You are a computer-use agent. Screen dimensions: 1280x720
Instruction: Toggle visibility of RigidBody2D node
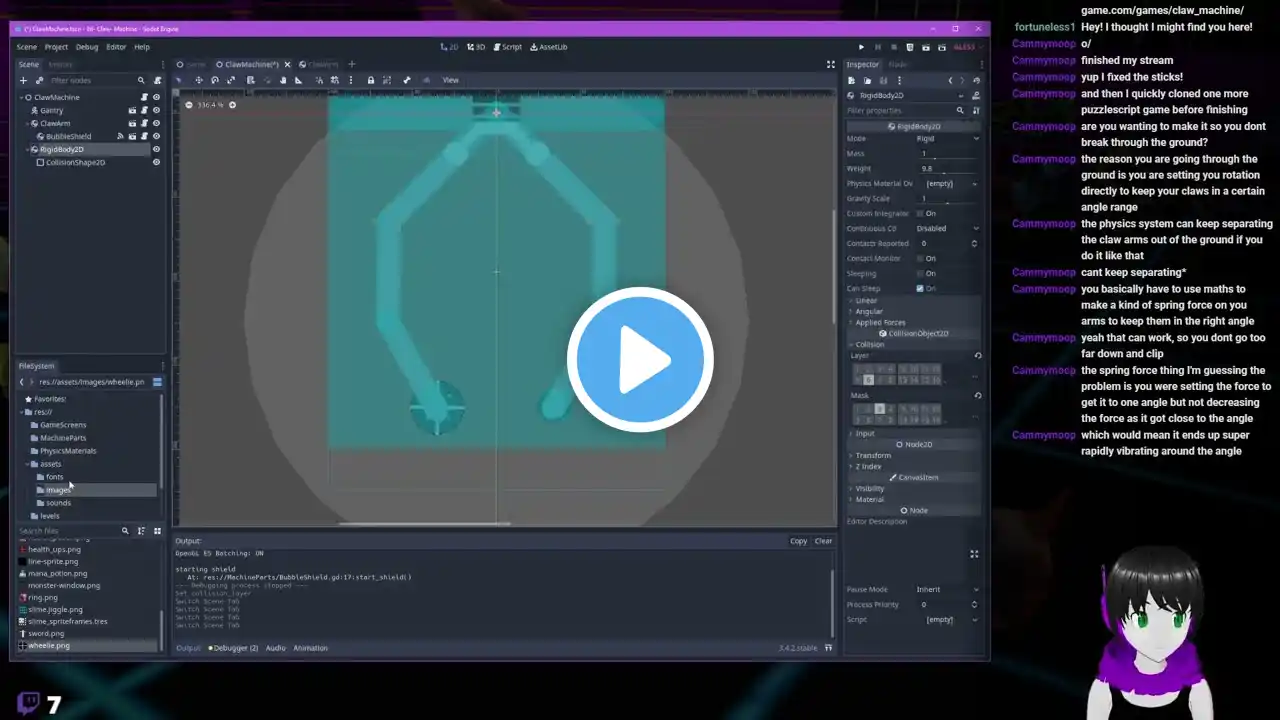click(x=156, y=149)
